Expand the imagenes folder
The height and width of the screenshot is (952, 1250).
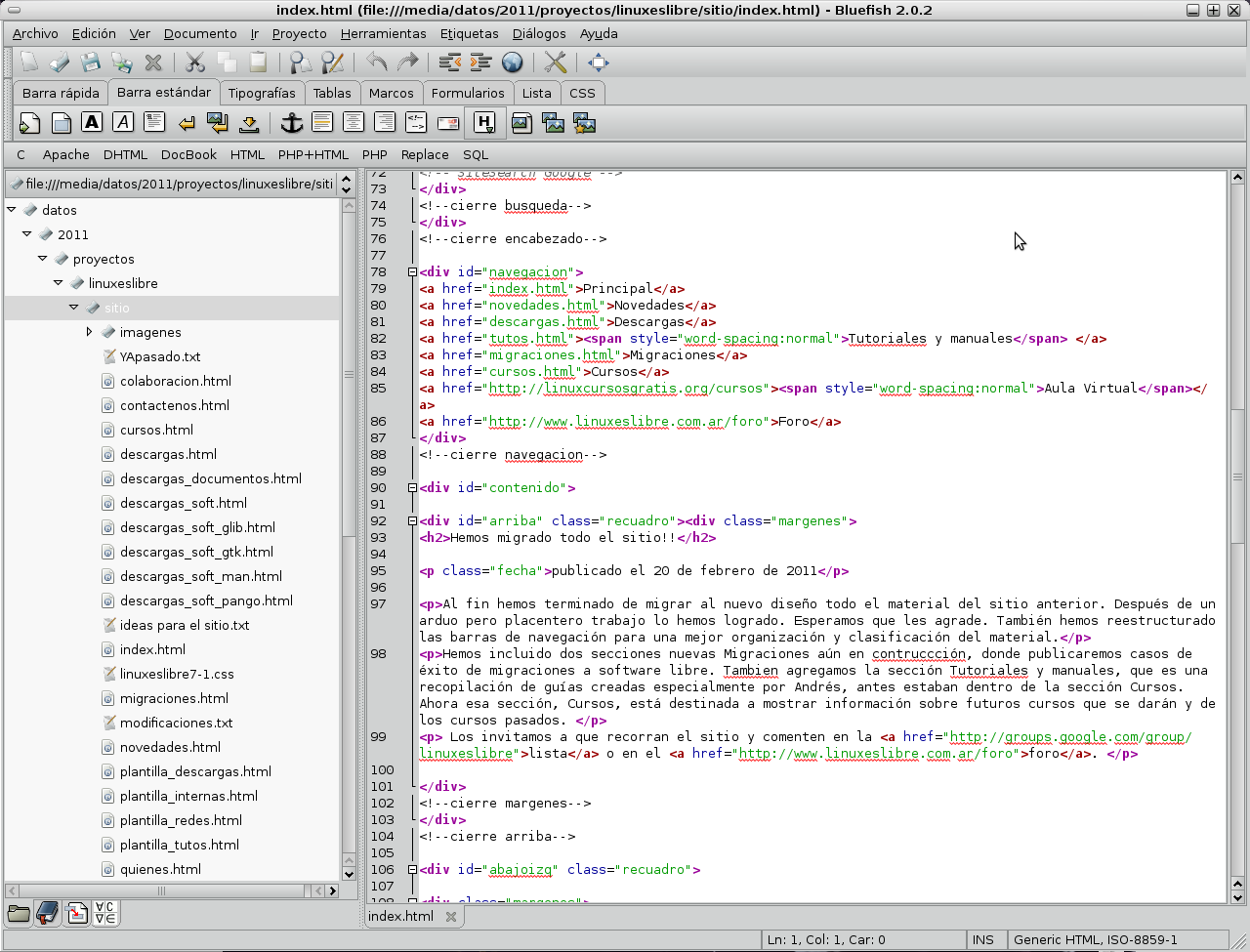[89, 331]
